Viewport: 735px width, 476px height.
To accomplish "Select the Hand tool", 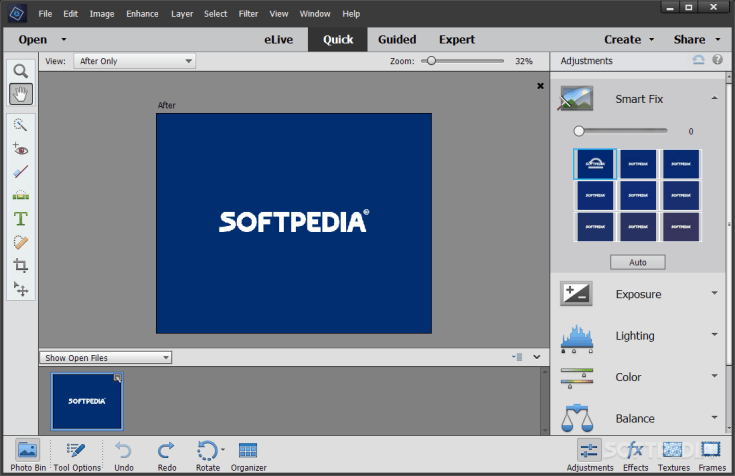I will click(20, 94).
